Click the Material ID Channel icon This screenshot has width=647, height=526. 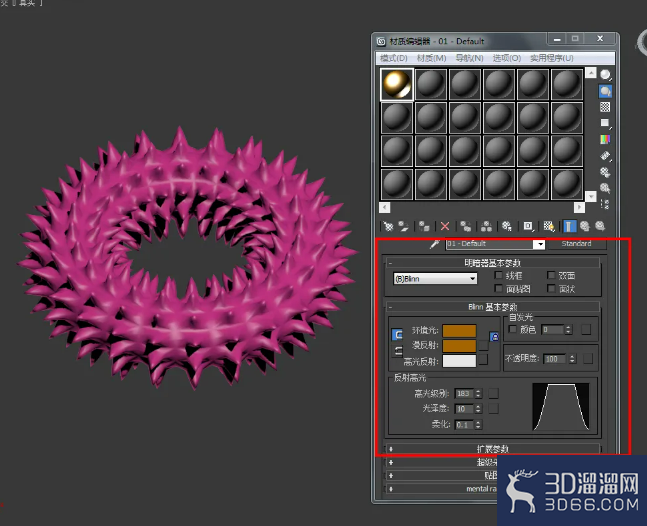pyautogui.click(x=528, y=226)
